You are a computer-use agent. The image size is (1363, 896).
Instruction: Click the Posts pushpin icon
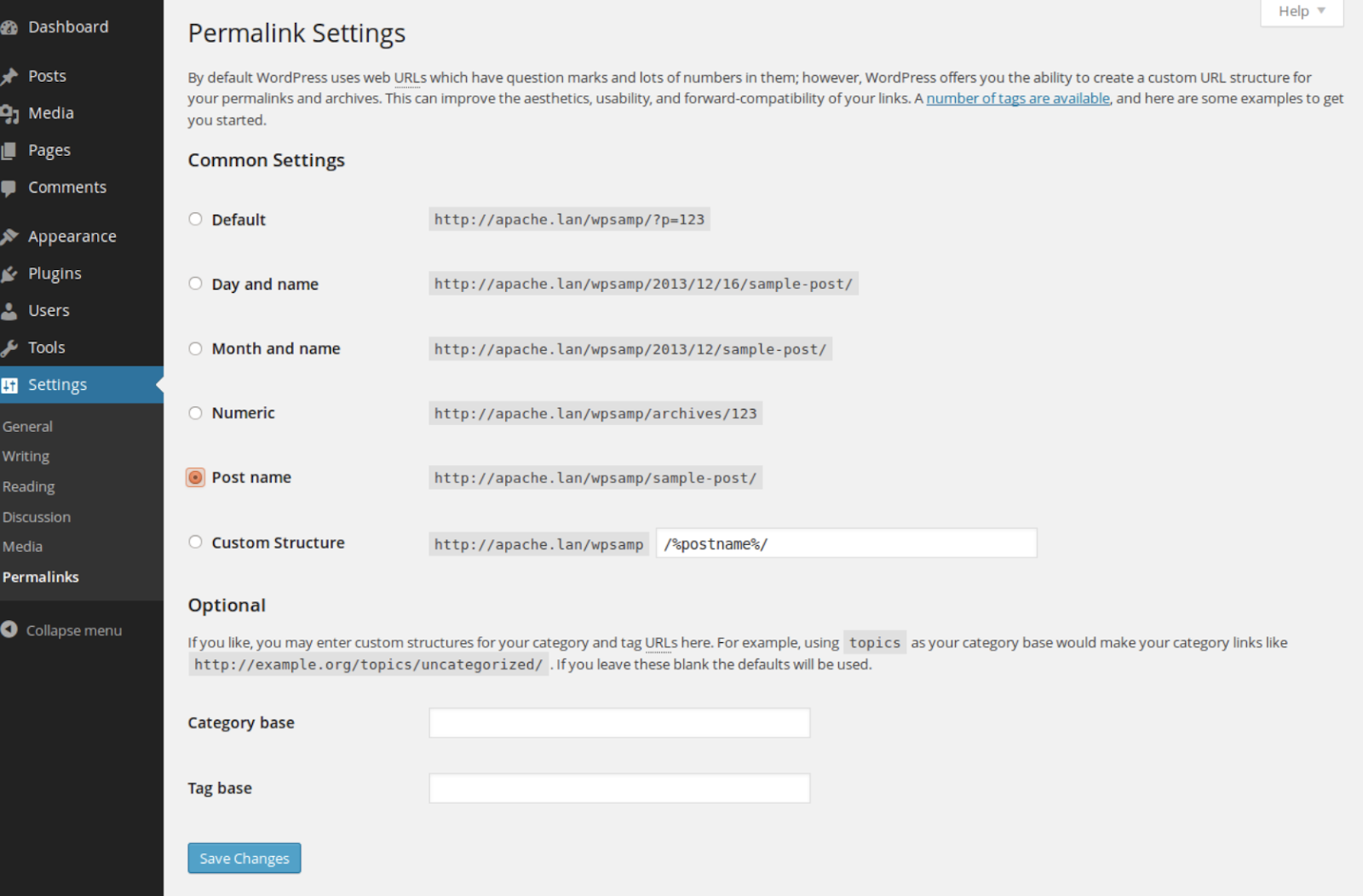pos(9,77)
